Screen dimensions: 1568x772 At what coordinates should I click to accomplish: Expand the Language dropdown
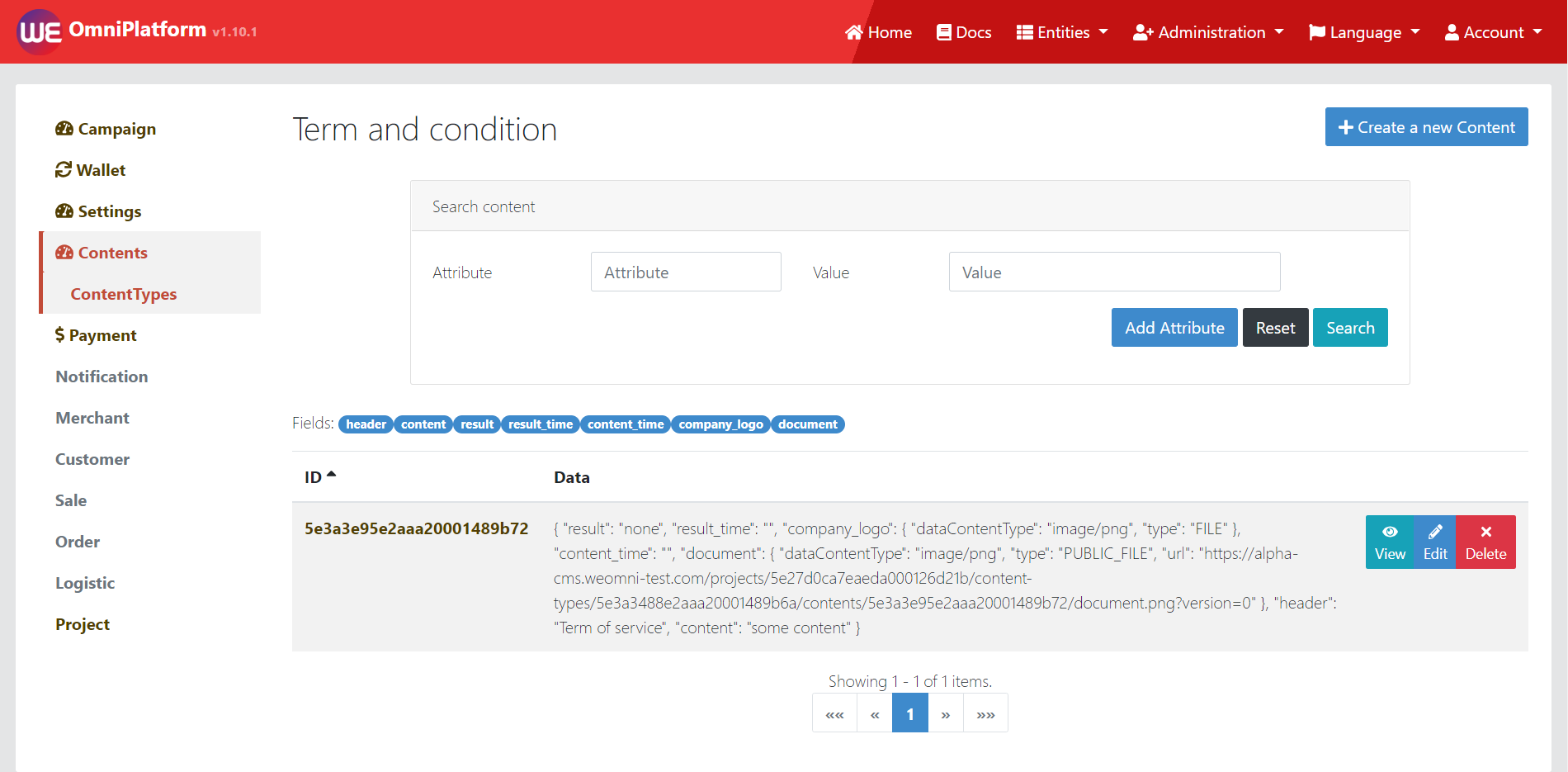[1364, 32]
